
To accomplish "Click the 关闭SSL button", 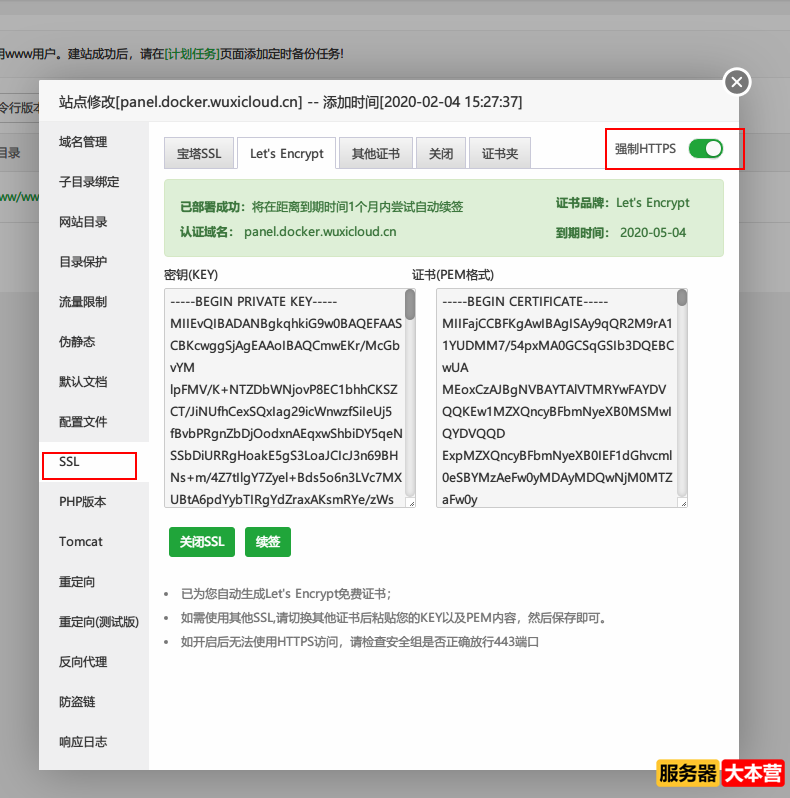I will coord(202,542).
